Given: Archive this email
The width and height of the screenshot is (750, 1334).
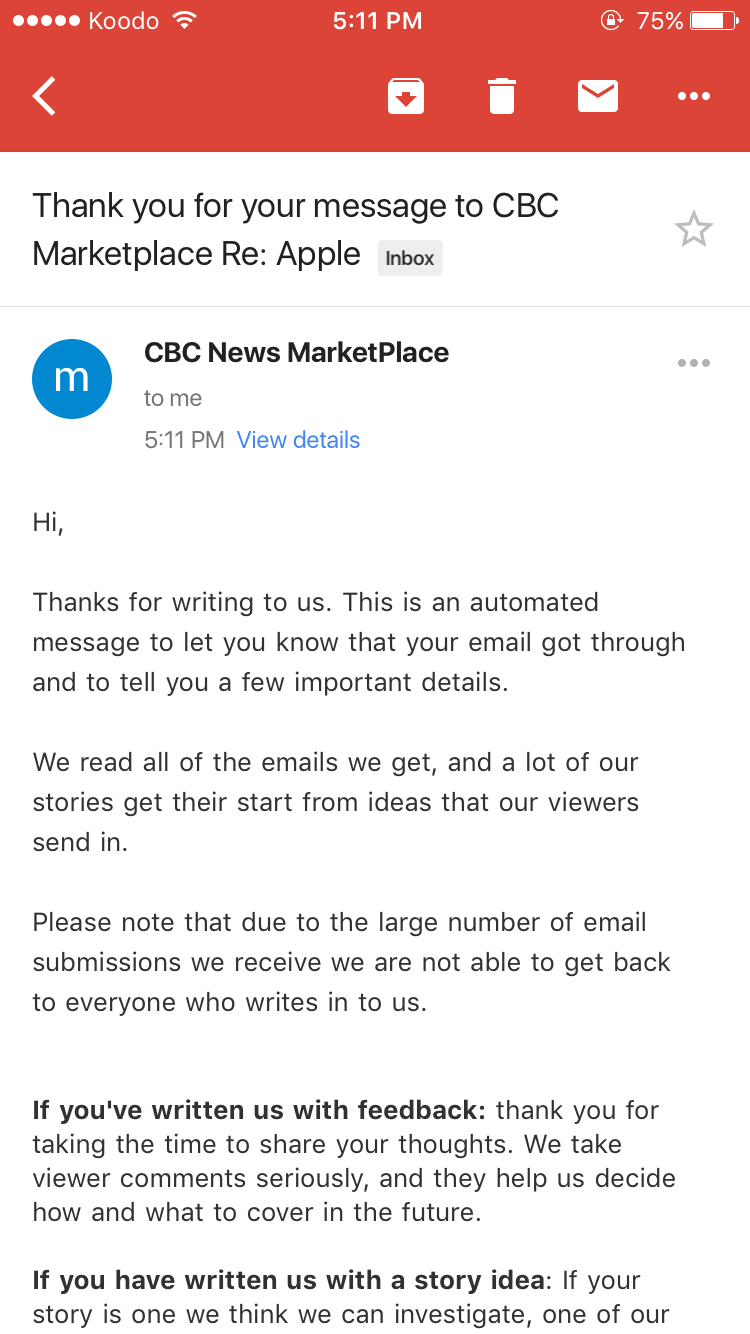Looking at the screenshot, I should point(406,97).
